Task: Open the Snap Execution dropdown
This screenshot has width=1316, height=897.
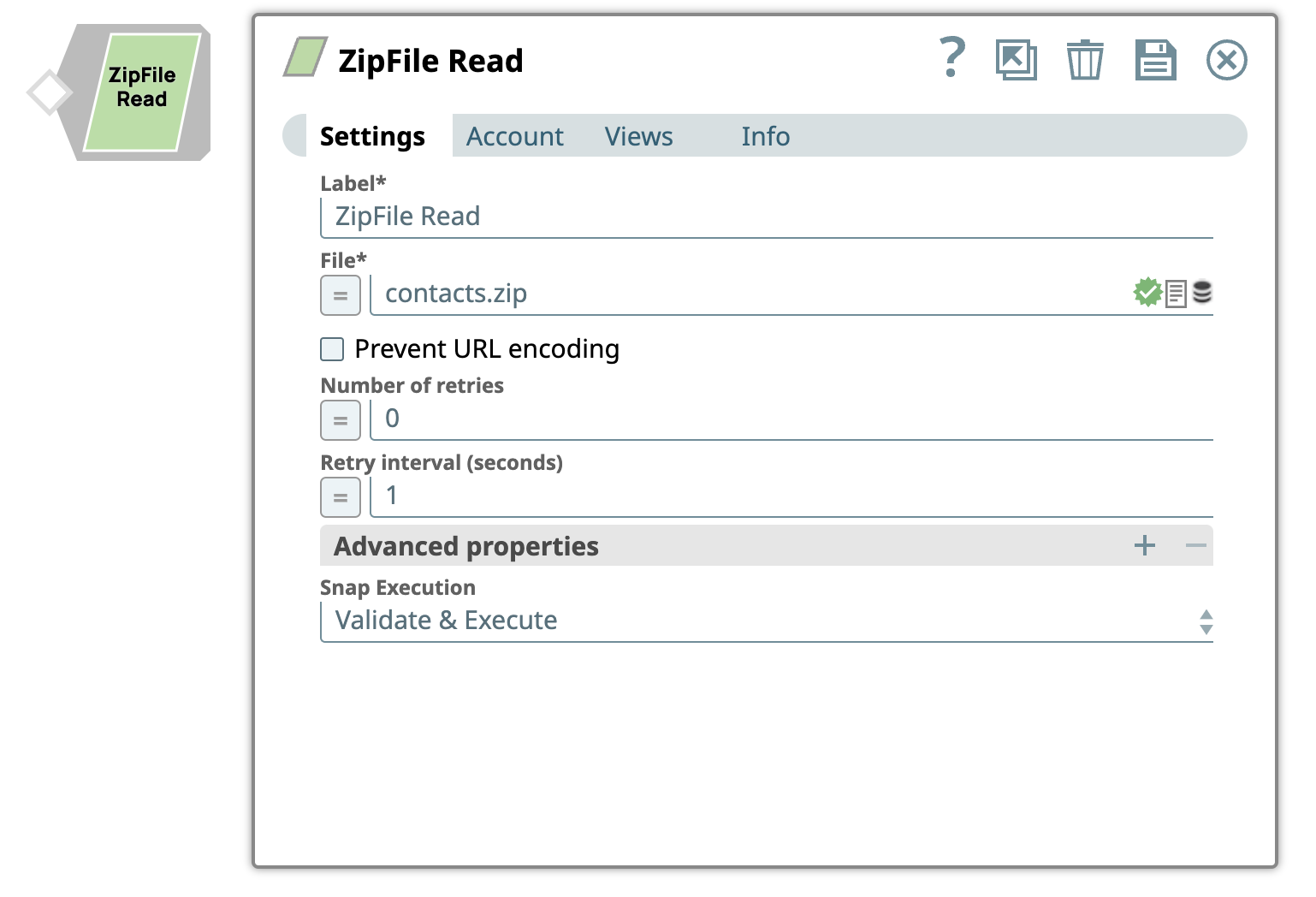Action: point(766,621)
